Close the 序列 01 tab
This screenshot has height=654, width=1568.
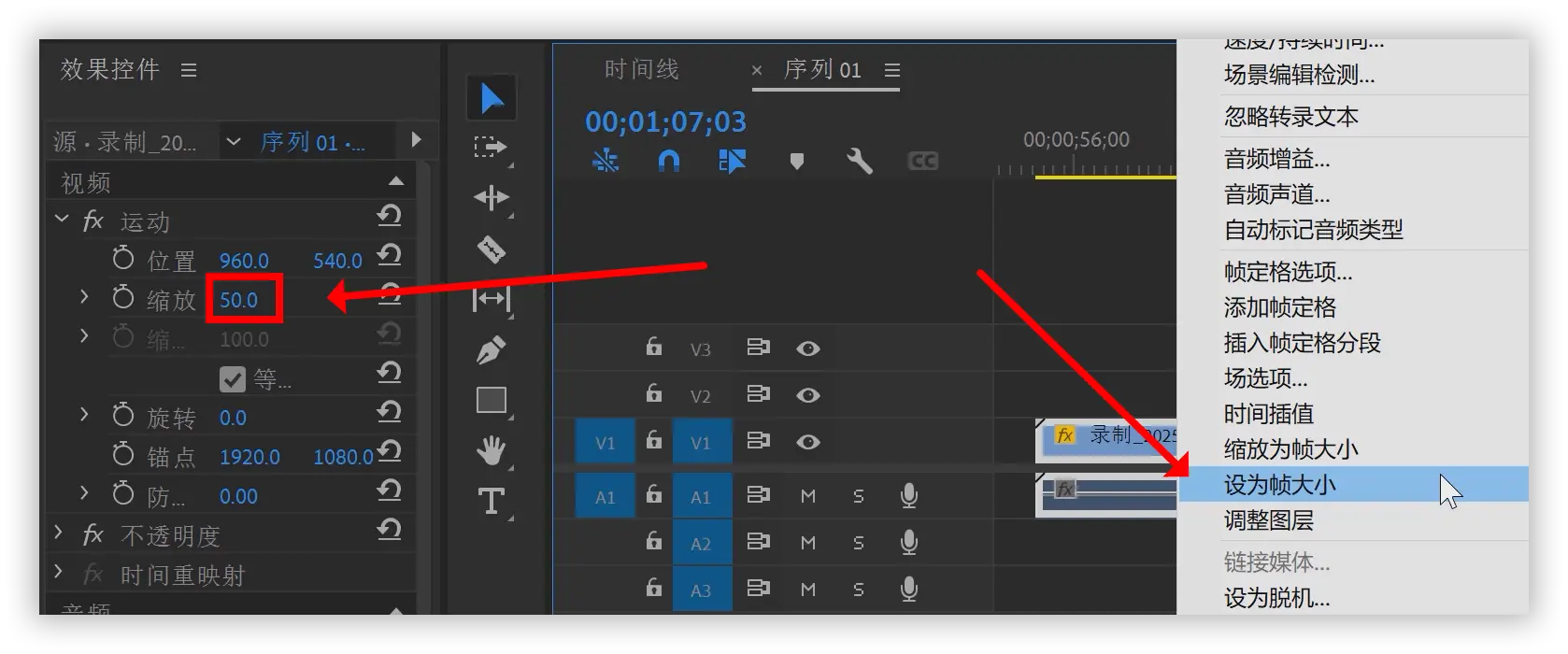tap(757, 71)
